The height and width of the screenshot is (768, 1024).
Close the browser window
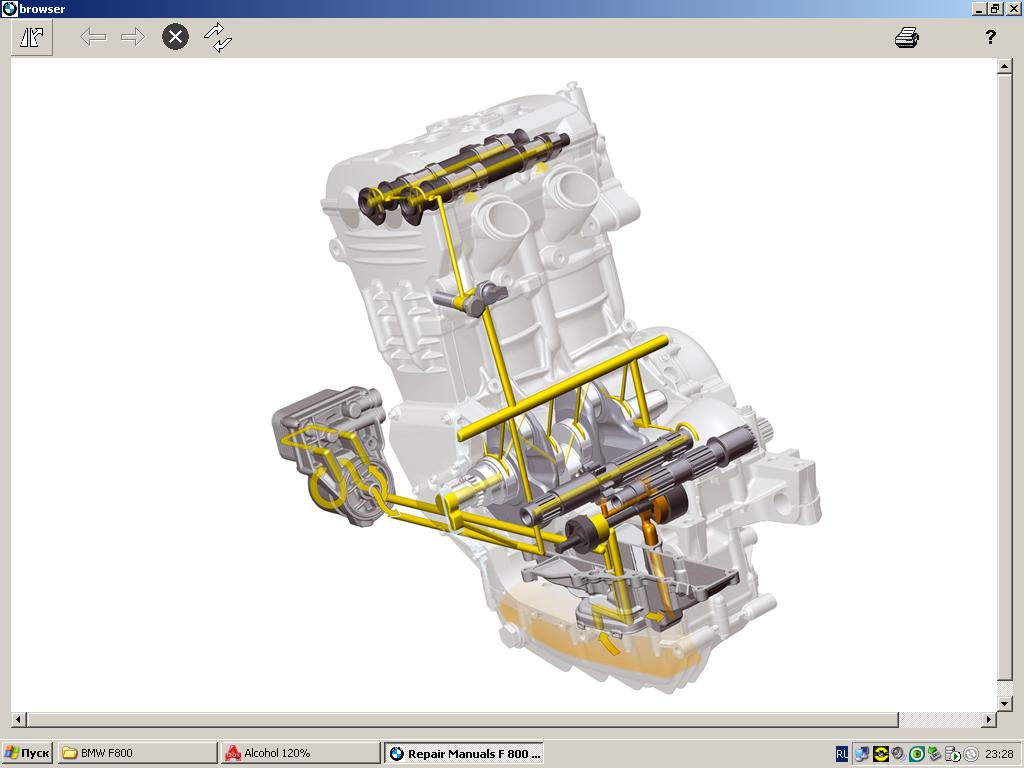click(1013, 9)
